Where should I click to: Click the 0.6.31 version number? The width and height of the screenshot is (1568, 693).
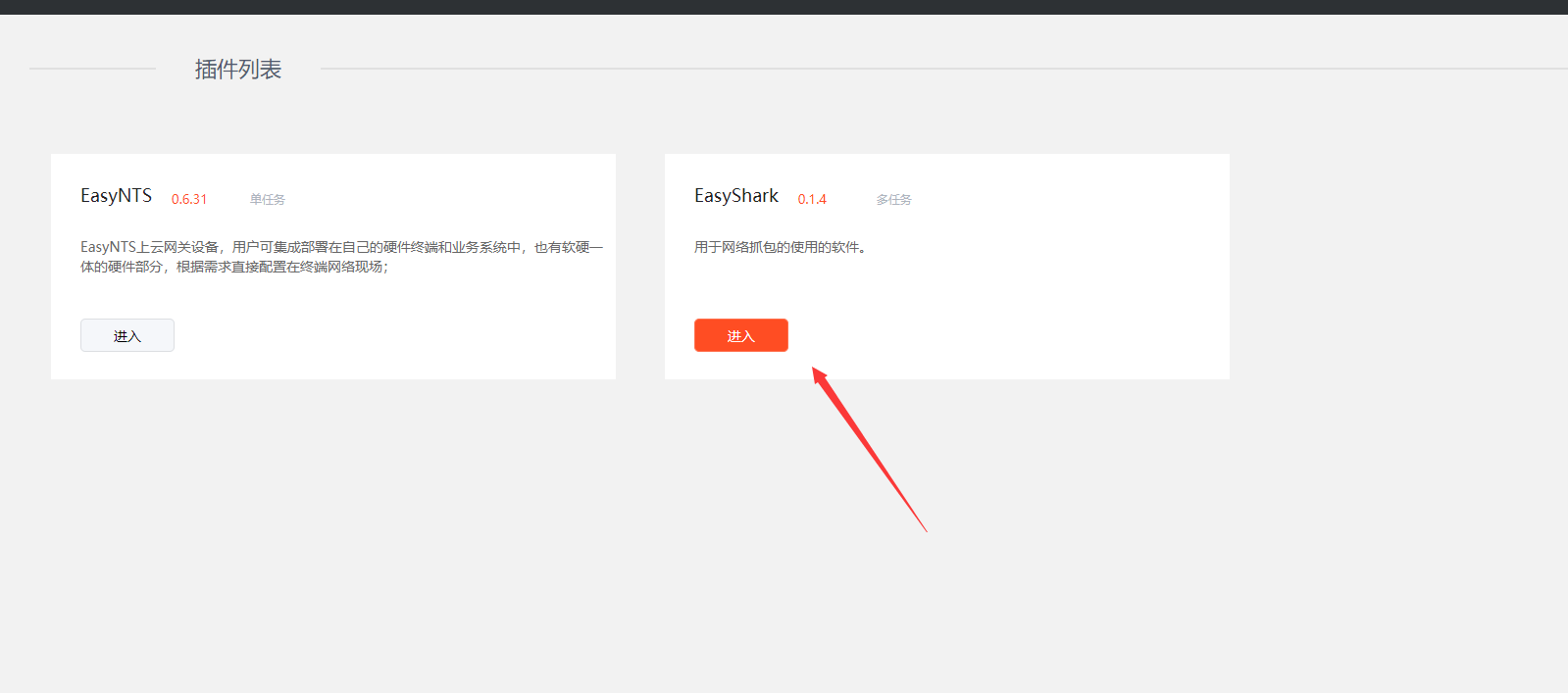pos(189,199)
